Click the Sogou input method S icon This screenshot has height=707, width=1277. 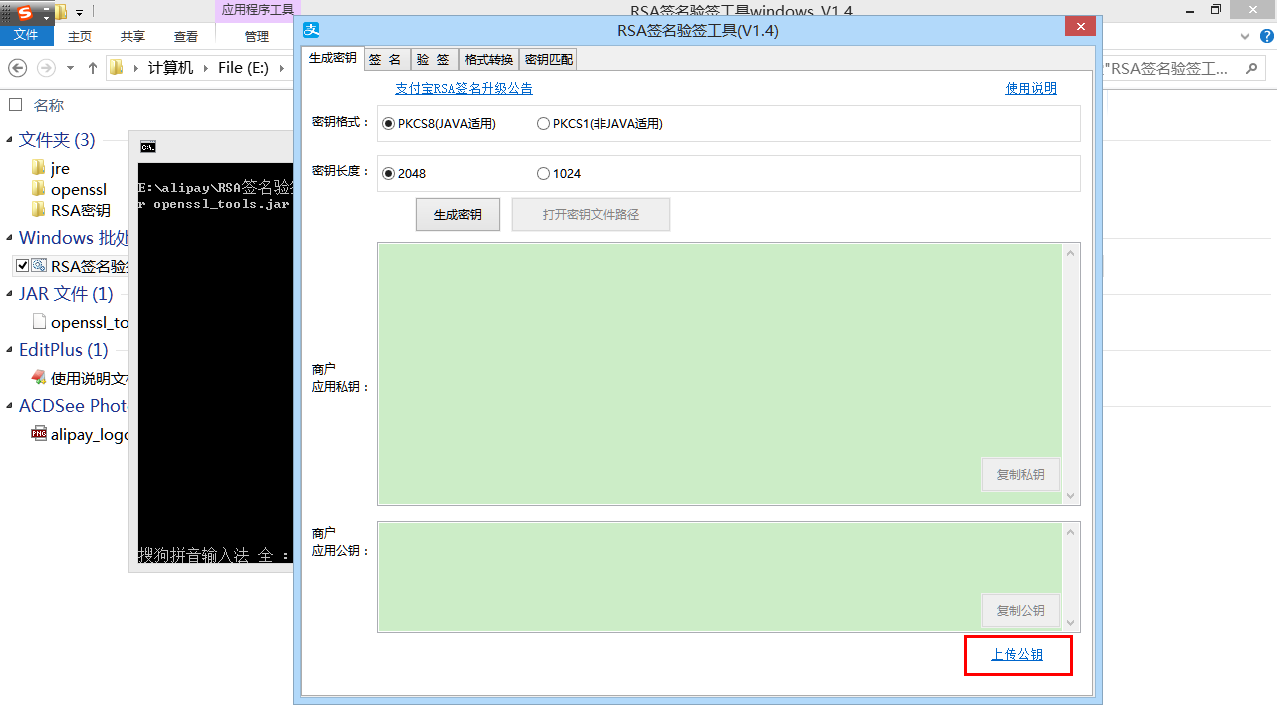pyautogui.click(x=25, y=12)
